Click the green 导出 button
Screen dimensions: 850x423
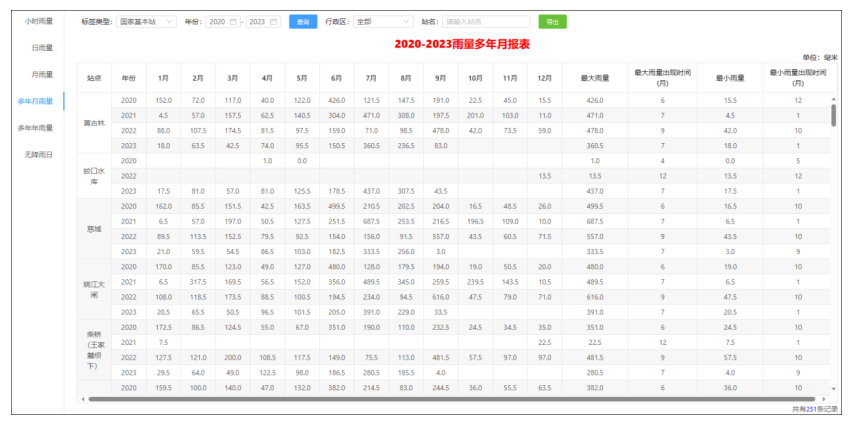(552, 22)
